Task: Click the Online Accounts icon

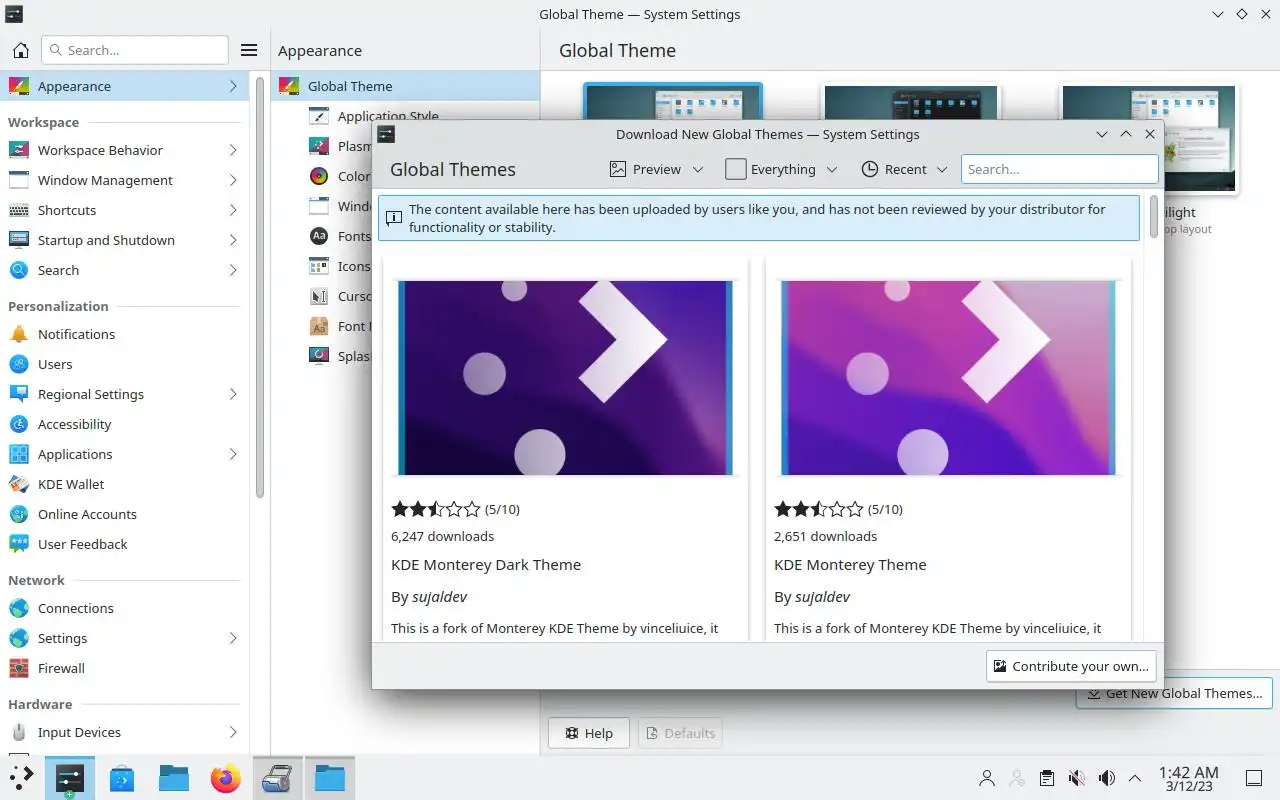Action: [x=19, y=514]
